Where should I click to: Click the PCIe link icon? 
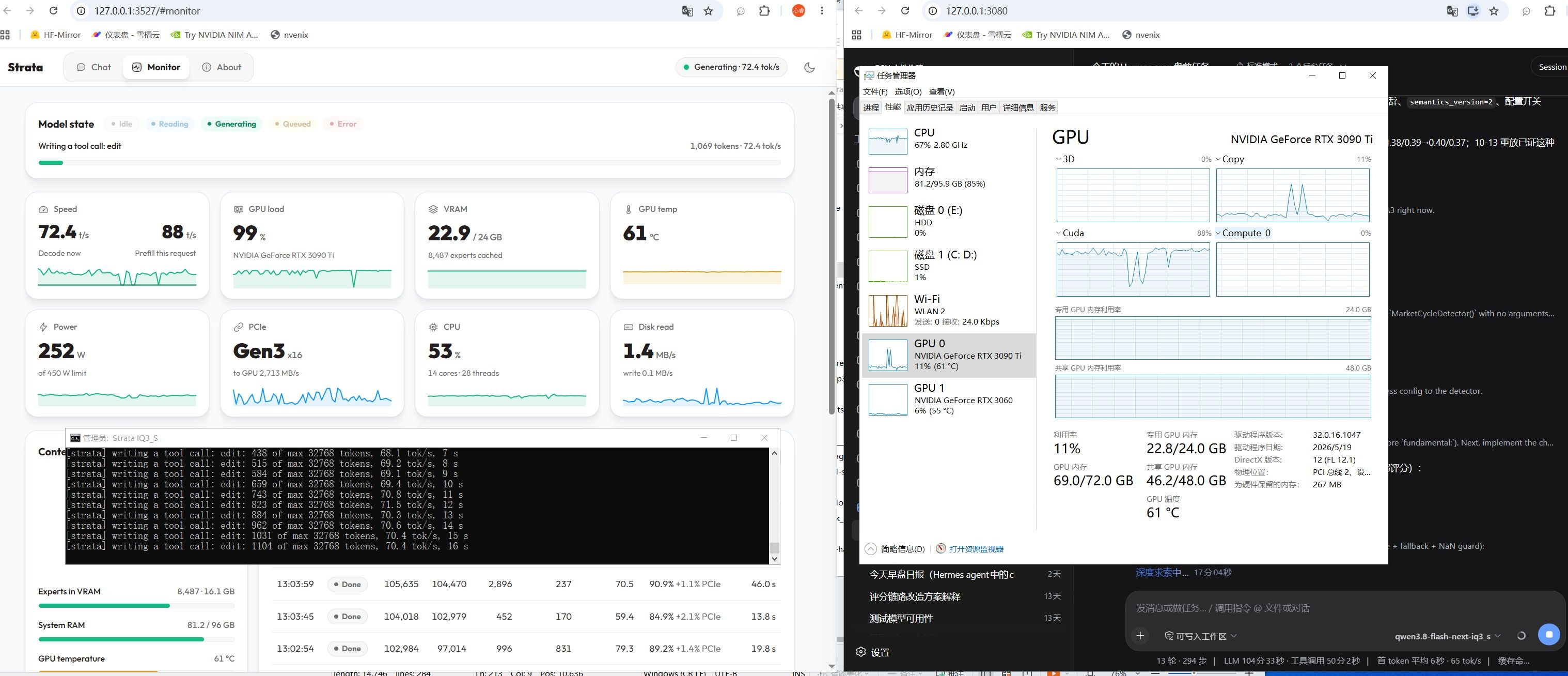tap(239, 327)
